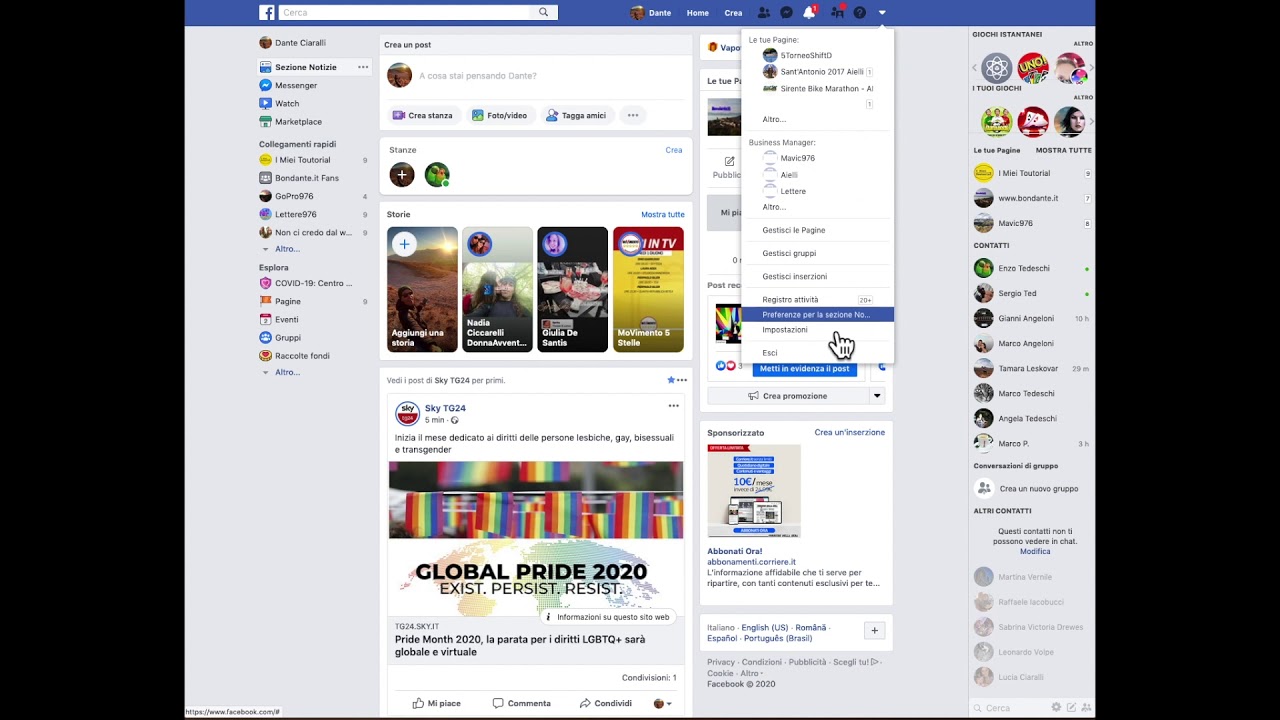Click the Facebook logo icon

coord(267,13)
